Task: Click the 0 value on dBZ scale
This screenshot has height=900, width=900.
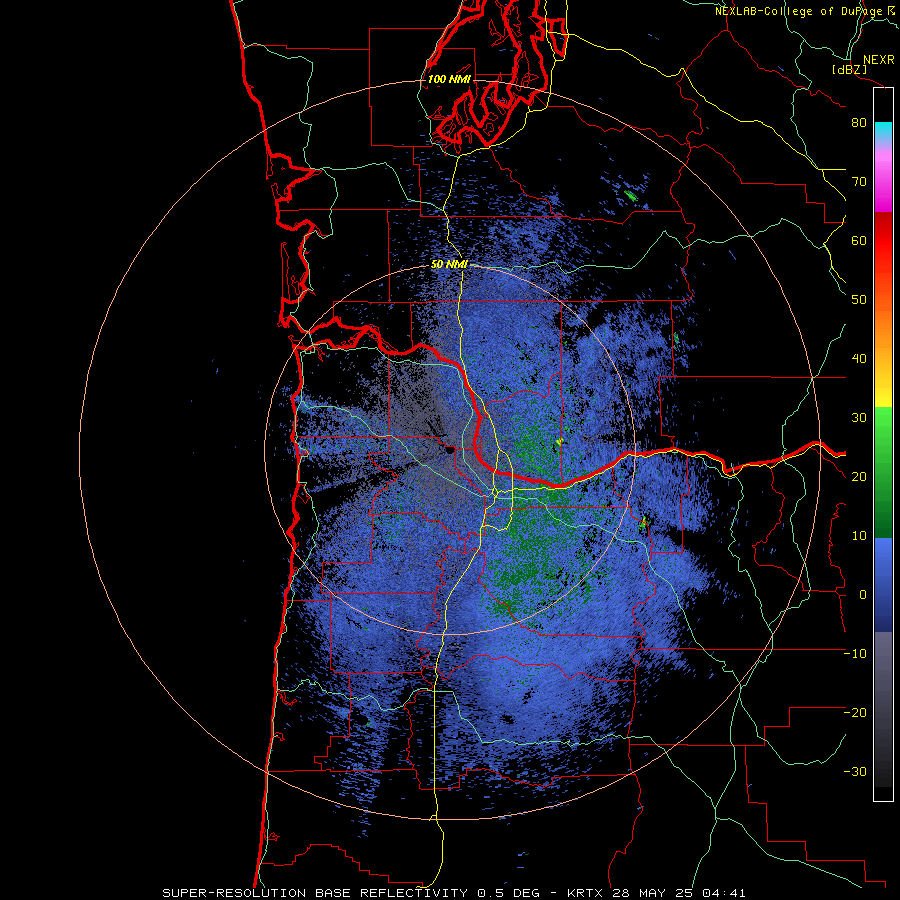Action: tap(863, 595)
